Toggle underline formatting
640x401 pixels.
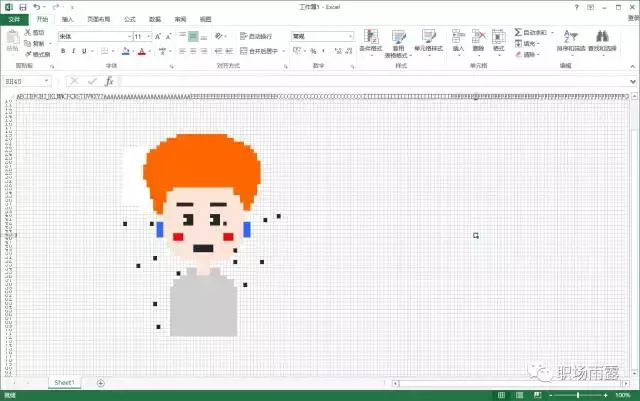(84, 51)
